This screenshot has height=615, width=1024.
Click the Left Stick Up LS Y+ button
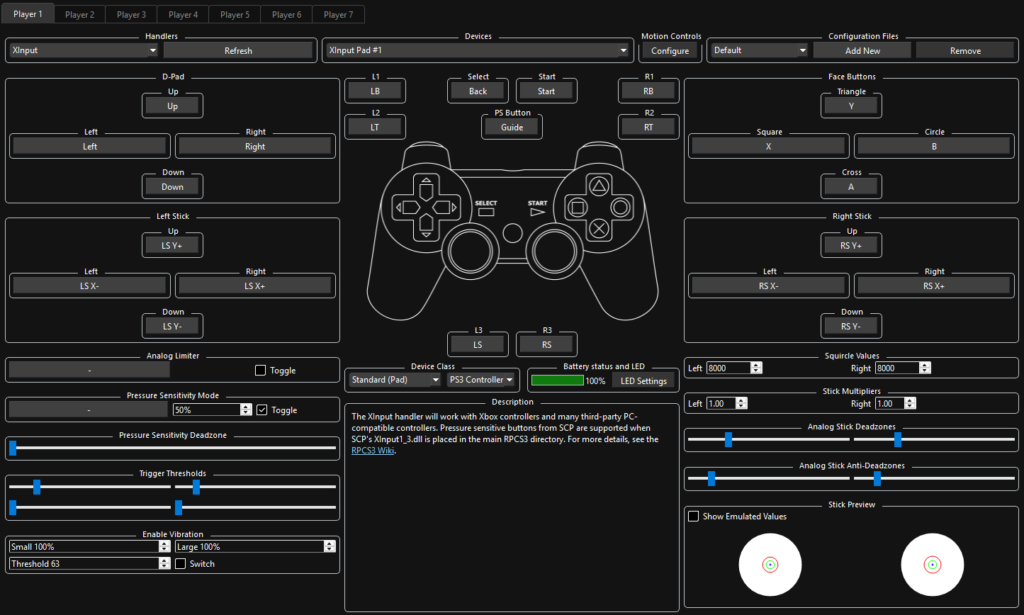[172, 245]
